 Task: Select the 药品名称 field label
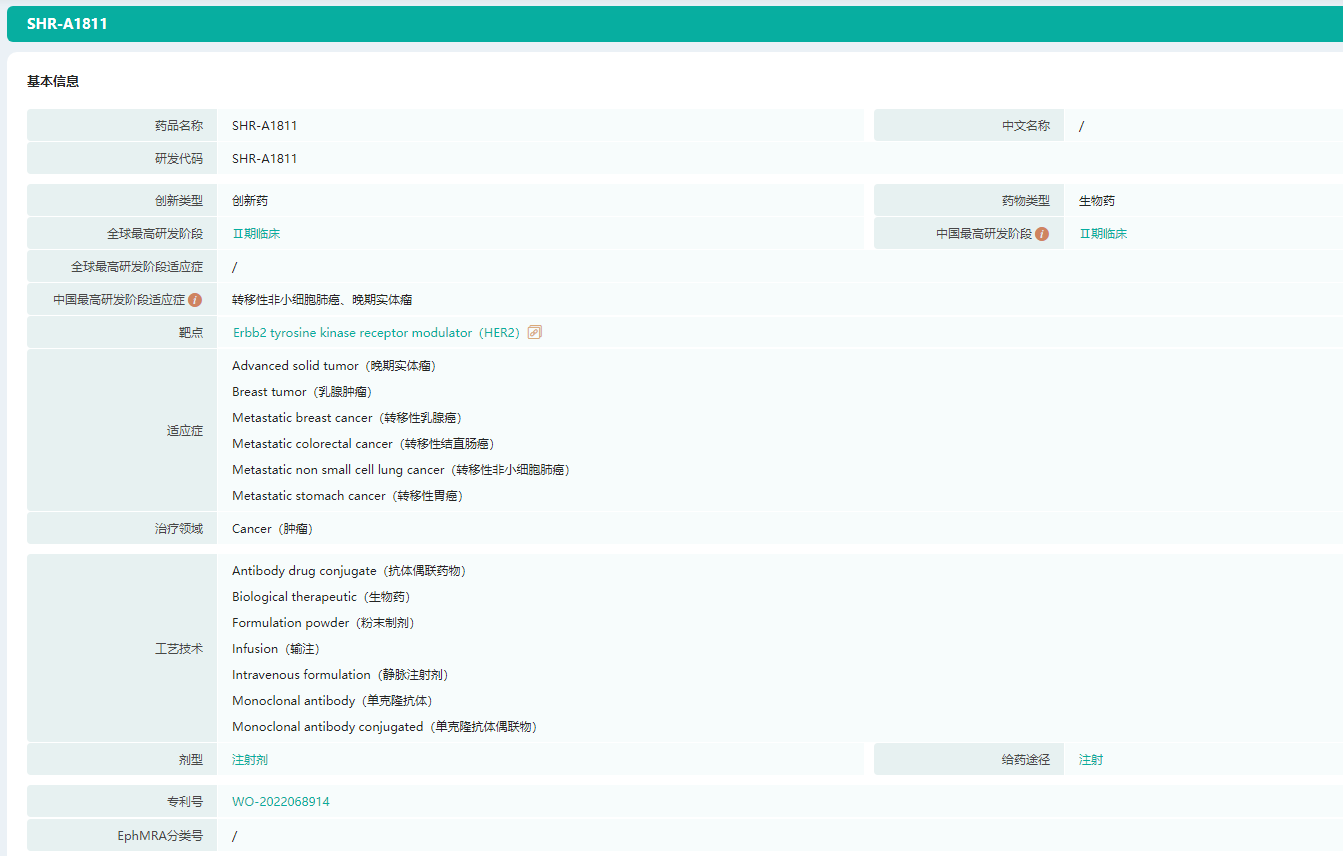tap(179, 126)
